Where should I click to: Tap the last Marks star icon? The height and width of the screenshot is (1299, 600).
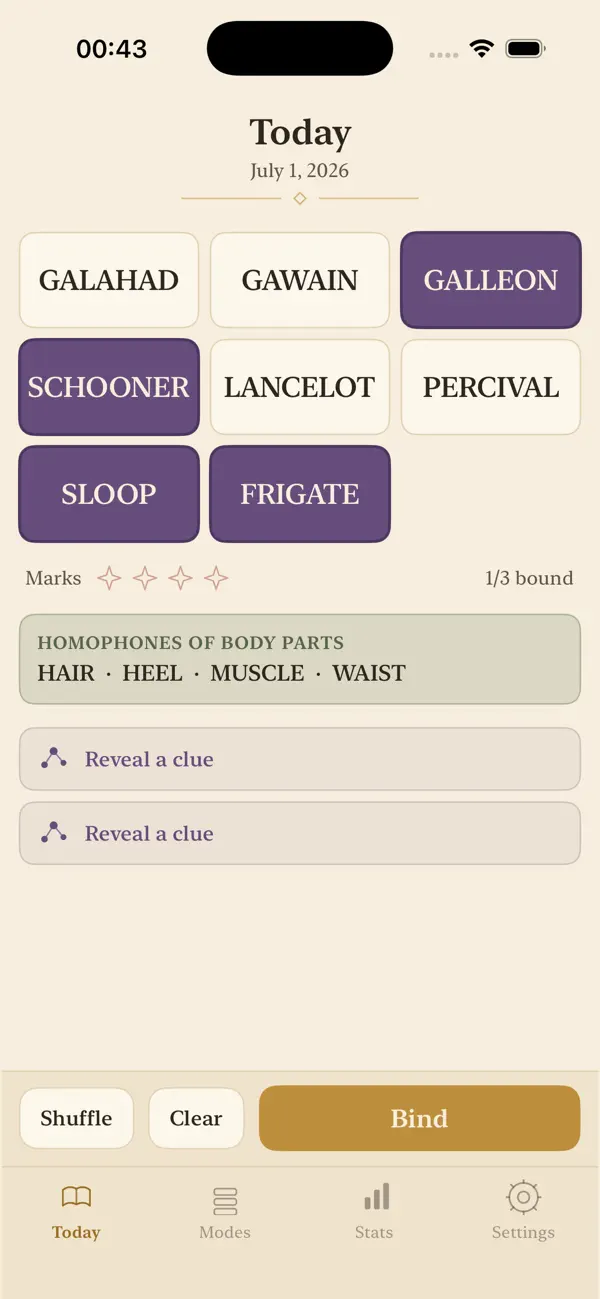216,578
